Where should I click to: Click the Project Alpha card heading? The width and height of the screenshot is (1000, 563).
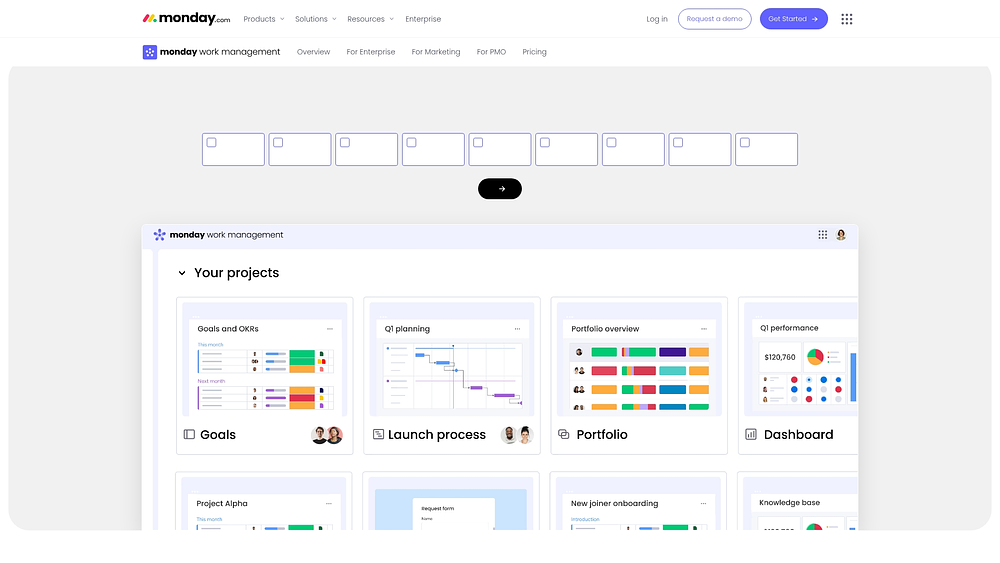222,504
